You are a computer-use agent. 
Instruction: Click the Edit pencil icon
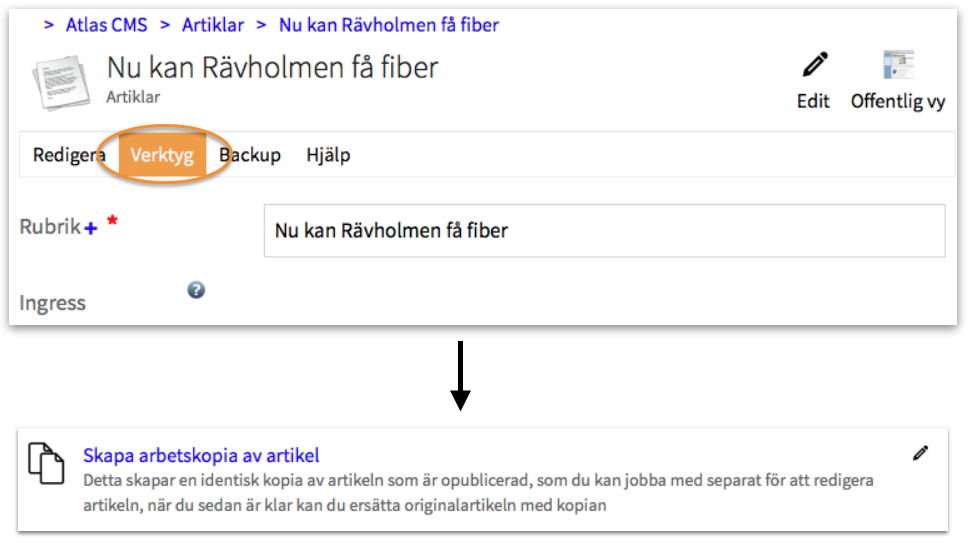815,64
